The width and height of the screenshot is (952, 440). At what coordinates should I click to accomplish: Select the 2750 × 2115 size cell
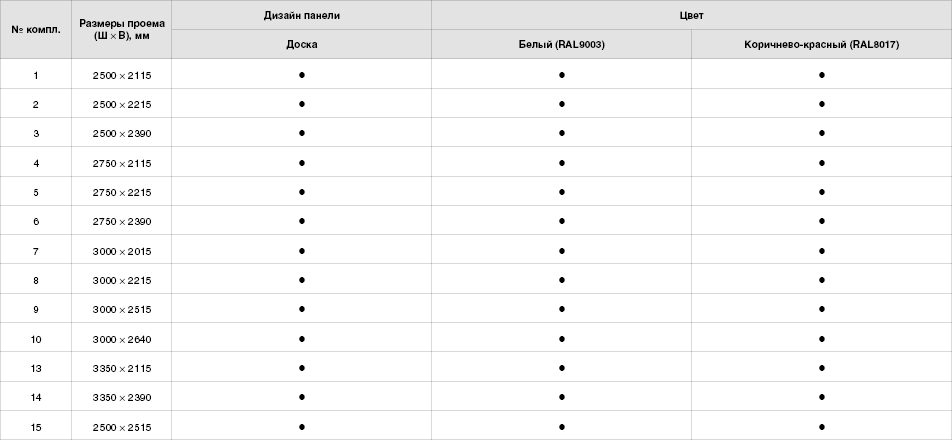121,162
